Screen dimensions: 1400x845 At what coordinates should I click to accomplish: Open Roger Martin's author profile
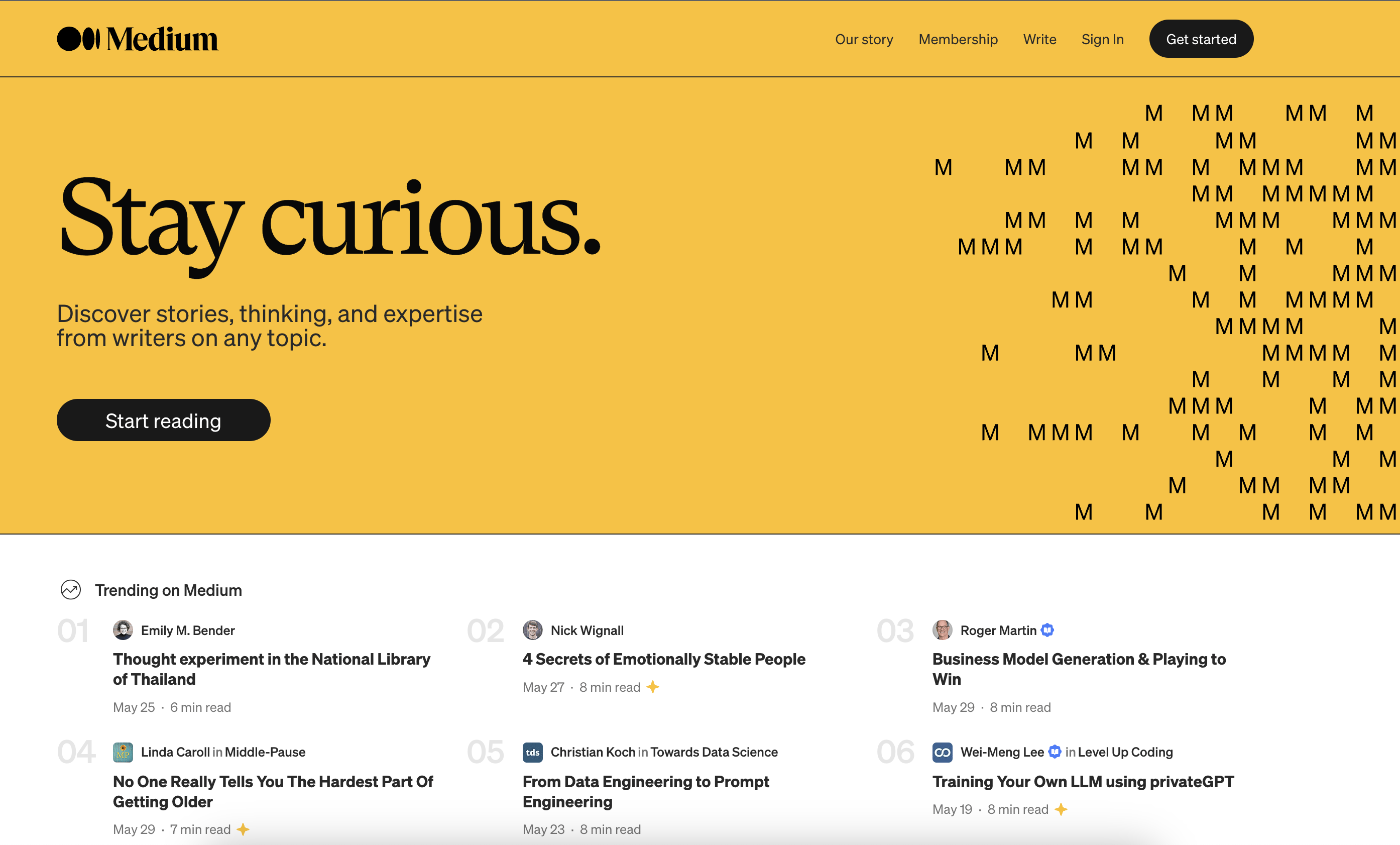(998, 630)
